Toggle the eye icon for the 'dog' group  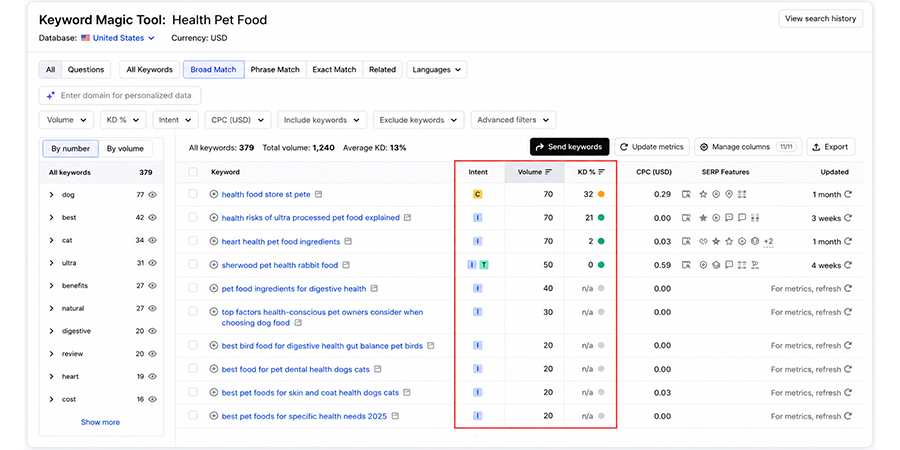(153, 195)
